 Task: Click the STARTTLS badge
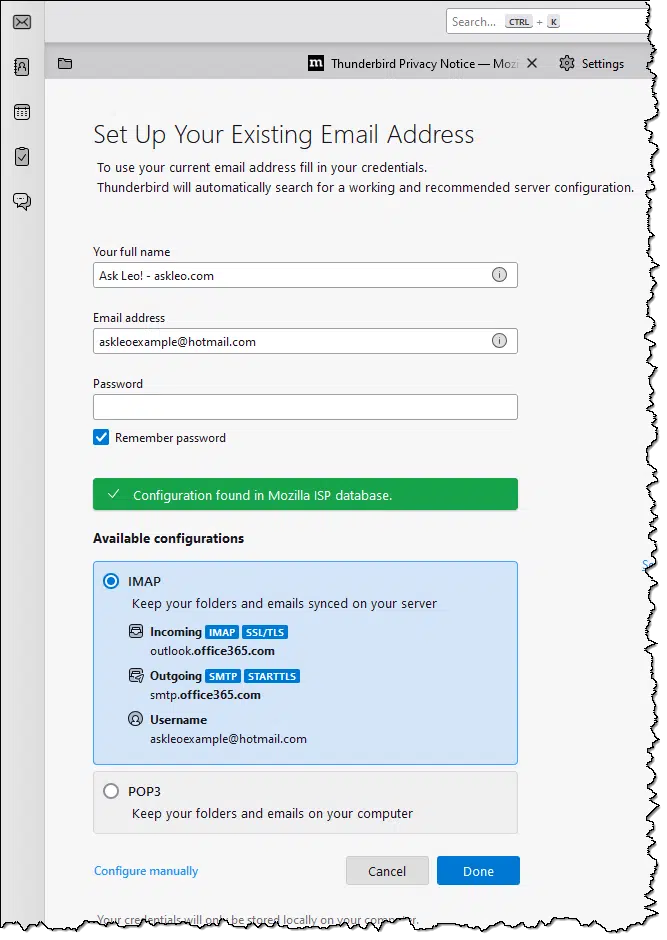[272, 676]
